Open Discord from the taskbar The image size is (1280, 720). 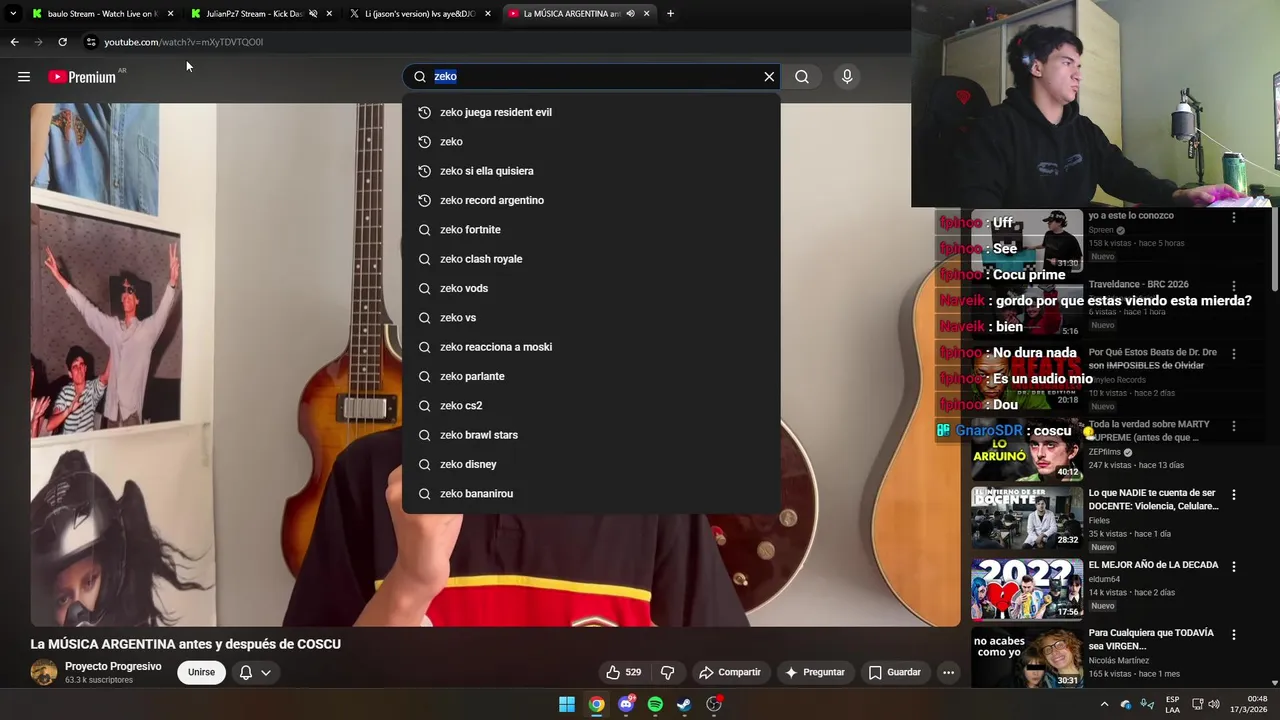tap(626, 704)
